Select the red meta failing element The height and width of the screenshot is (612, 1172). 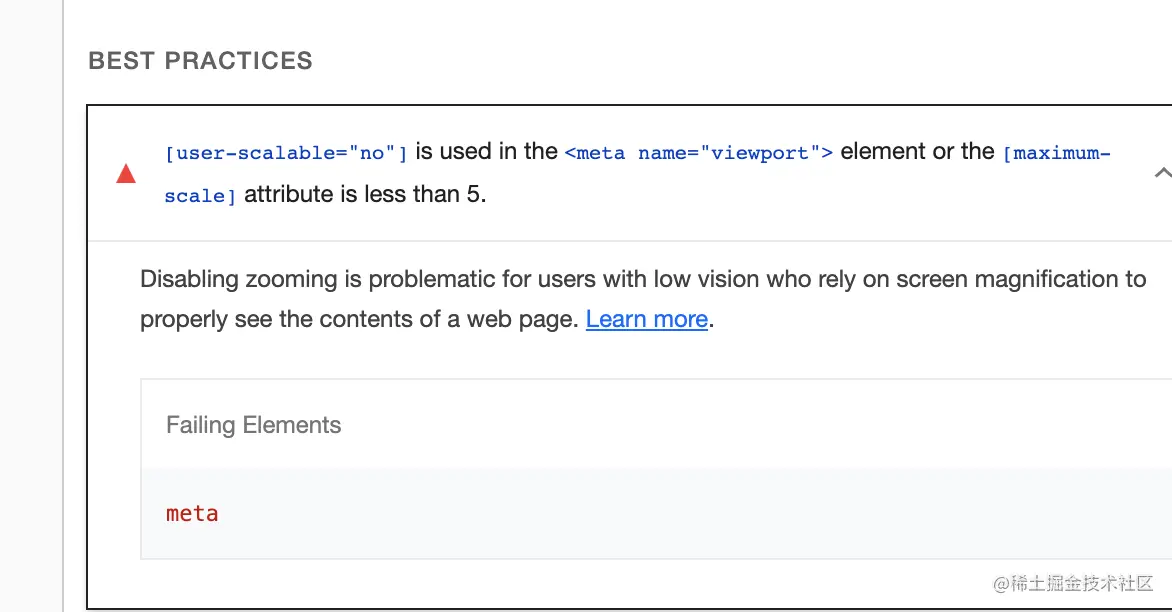pyautogui.click(x=192, y=514)
